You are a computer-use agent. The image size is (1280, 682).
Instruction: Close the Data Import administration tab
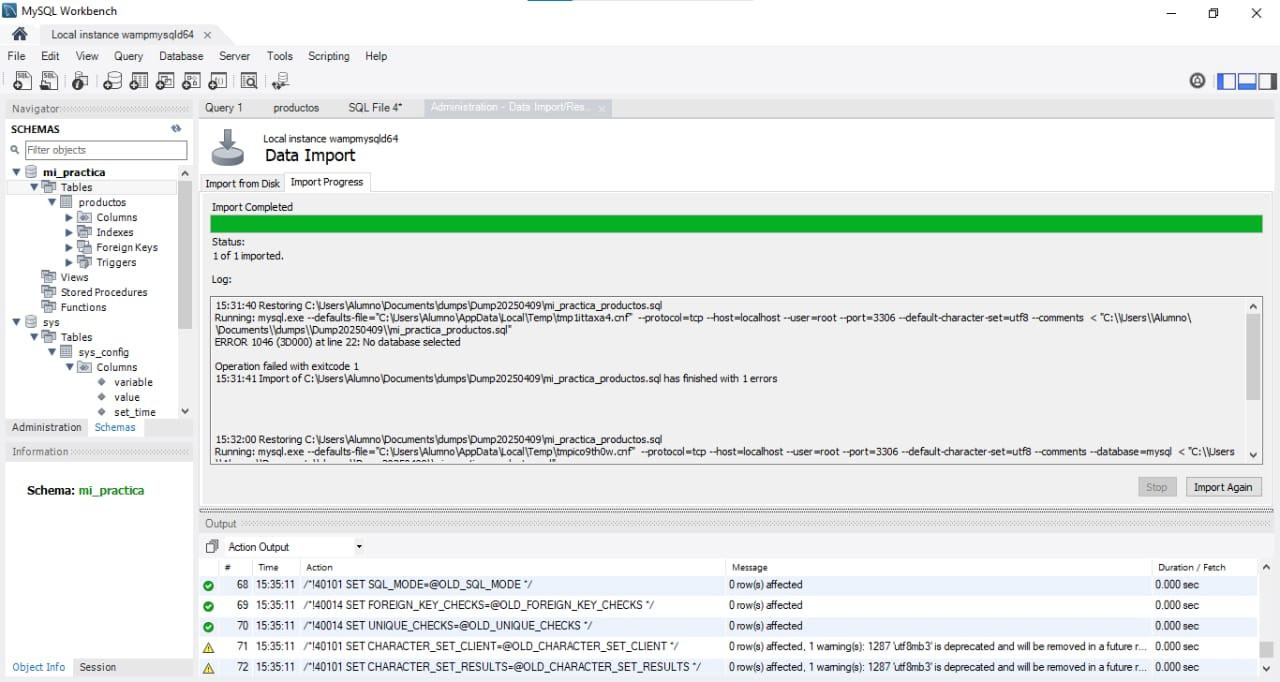click(x=602, y=108)
